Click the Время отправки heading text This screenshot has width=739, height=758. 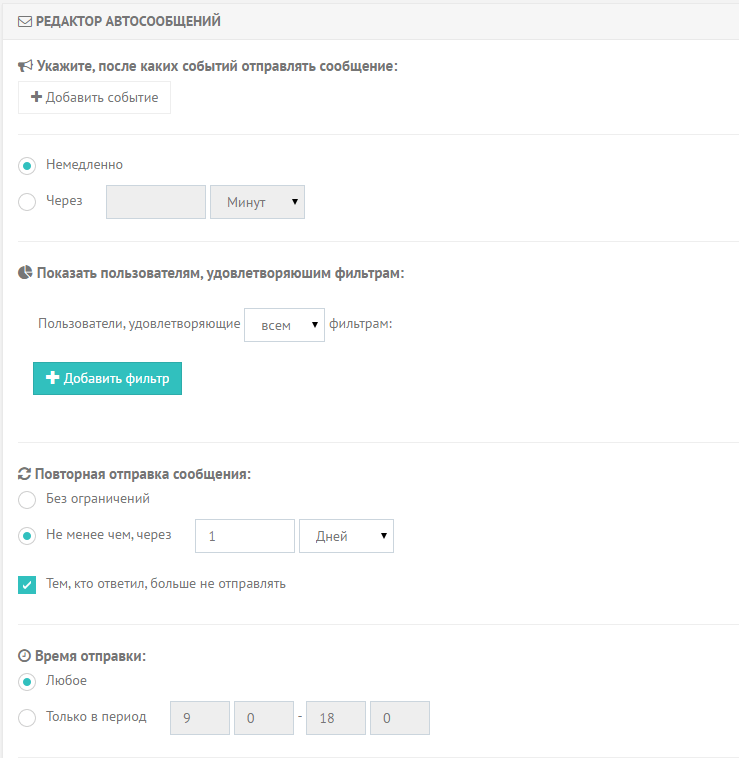[x=90, y=656]
